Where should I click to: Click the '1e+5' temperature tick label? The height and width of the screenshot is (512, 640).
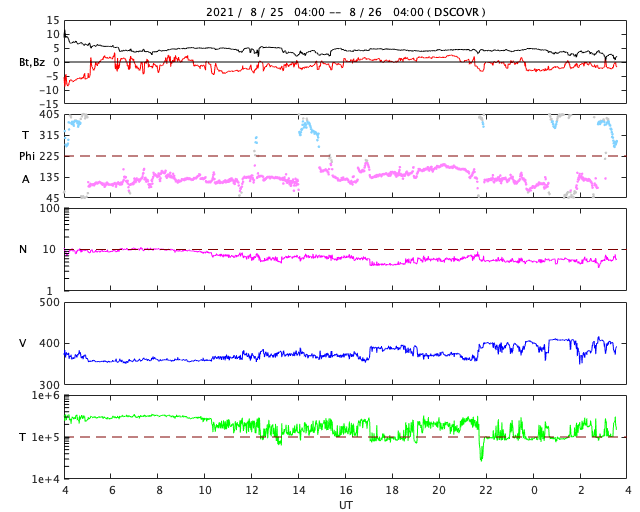tap(46, 437)
